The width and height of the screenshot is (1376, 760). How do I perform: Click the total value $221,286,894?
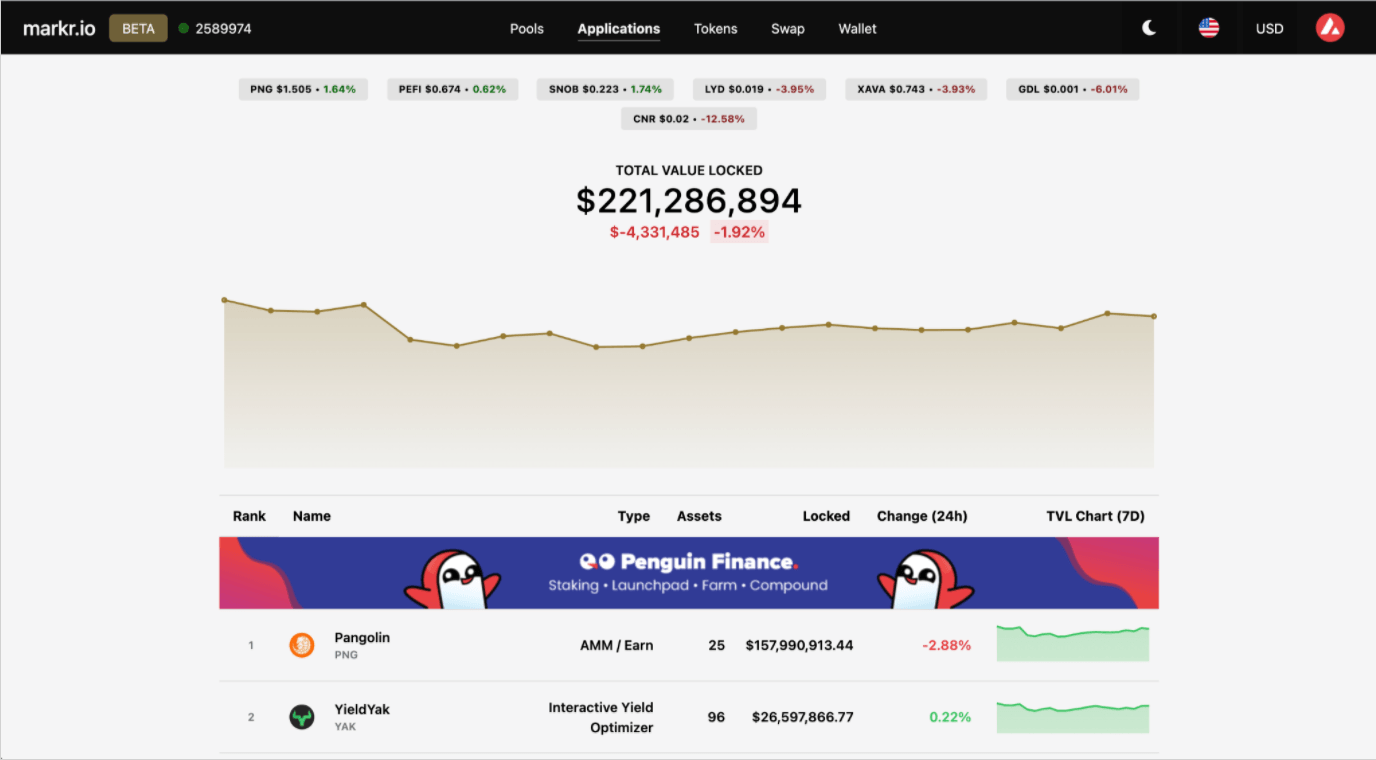click(689, 201)
